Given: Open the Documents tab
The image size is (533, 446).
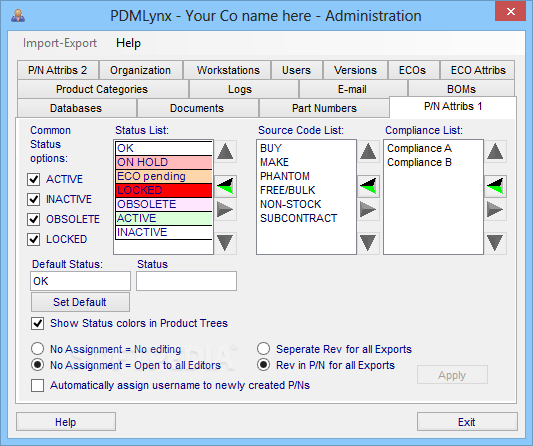Looking at the screenshot, I should click(197, 108).
